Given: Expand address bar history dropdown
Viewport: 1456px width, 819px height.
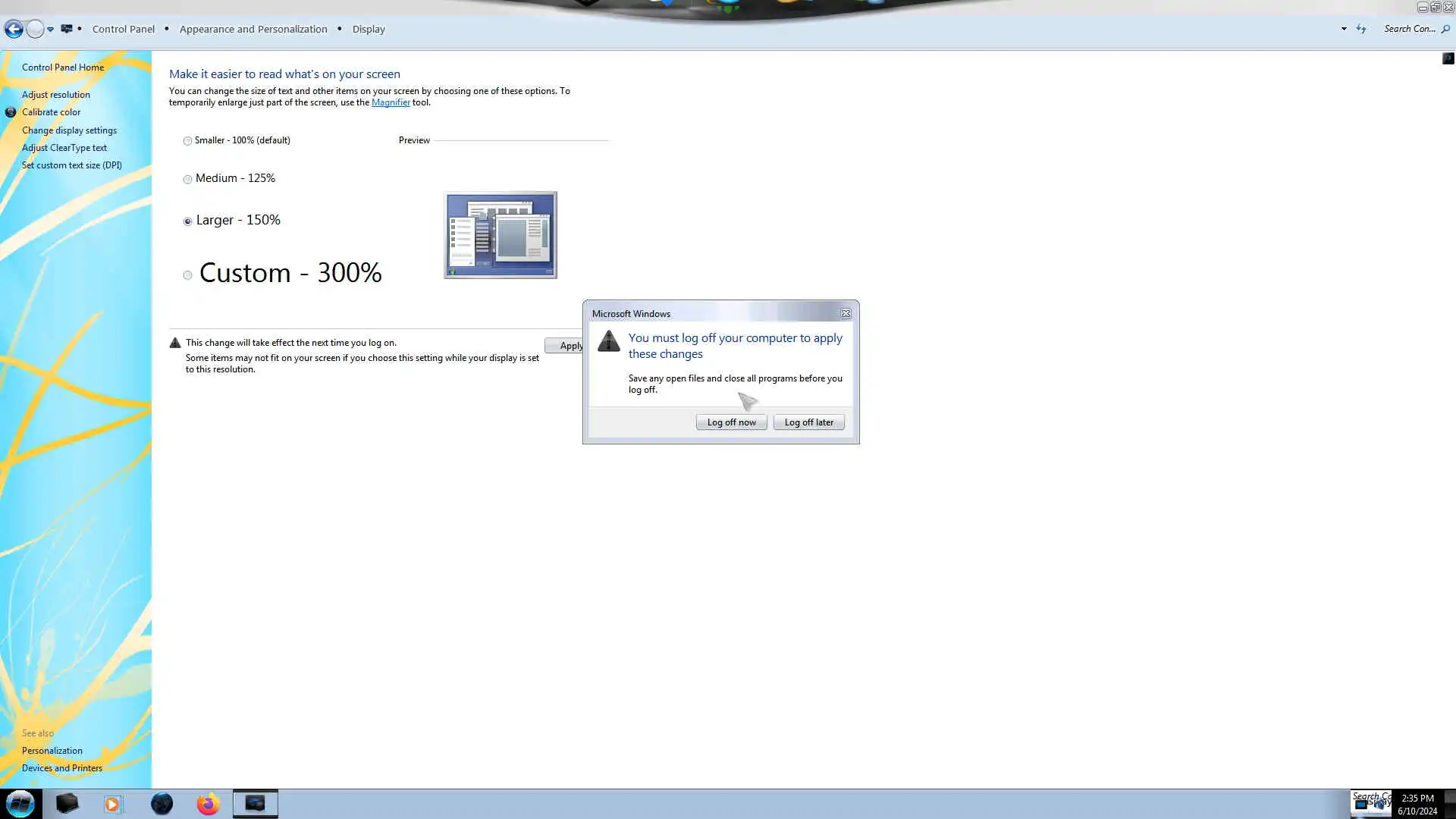Looking at the screenshot, I should pos(1344,29).
